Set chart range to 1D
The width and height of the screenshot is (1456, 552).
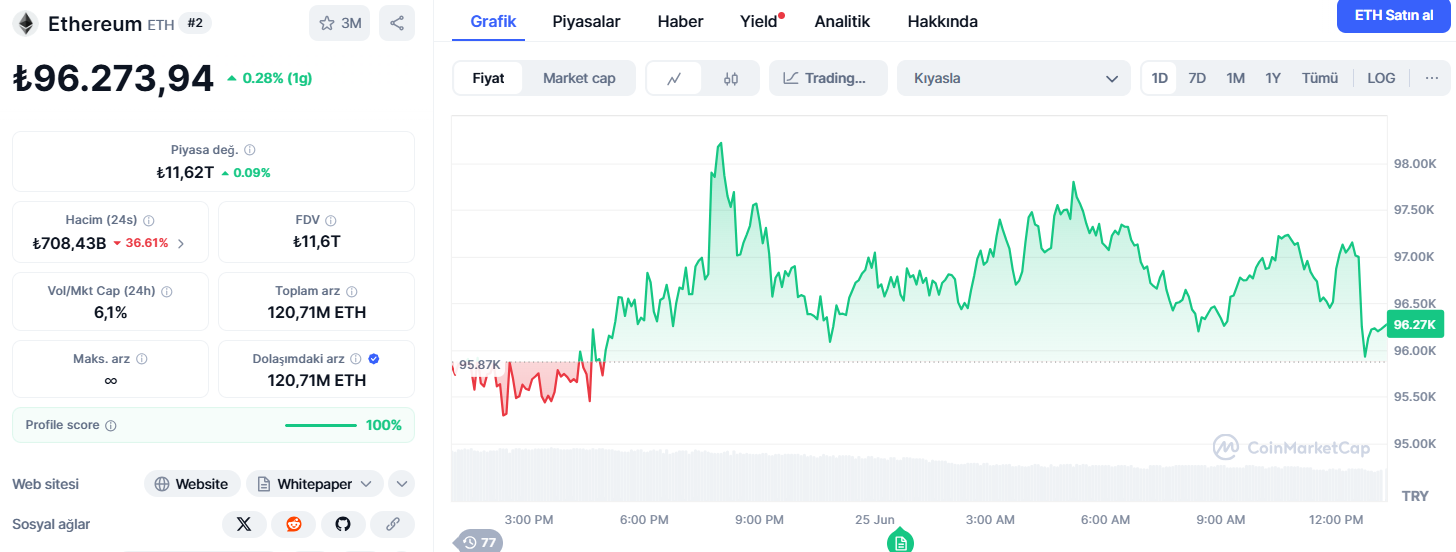(x=1160, y=78)
